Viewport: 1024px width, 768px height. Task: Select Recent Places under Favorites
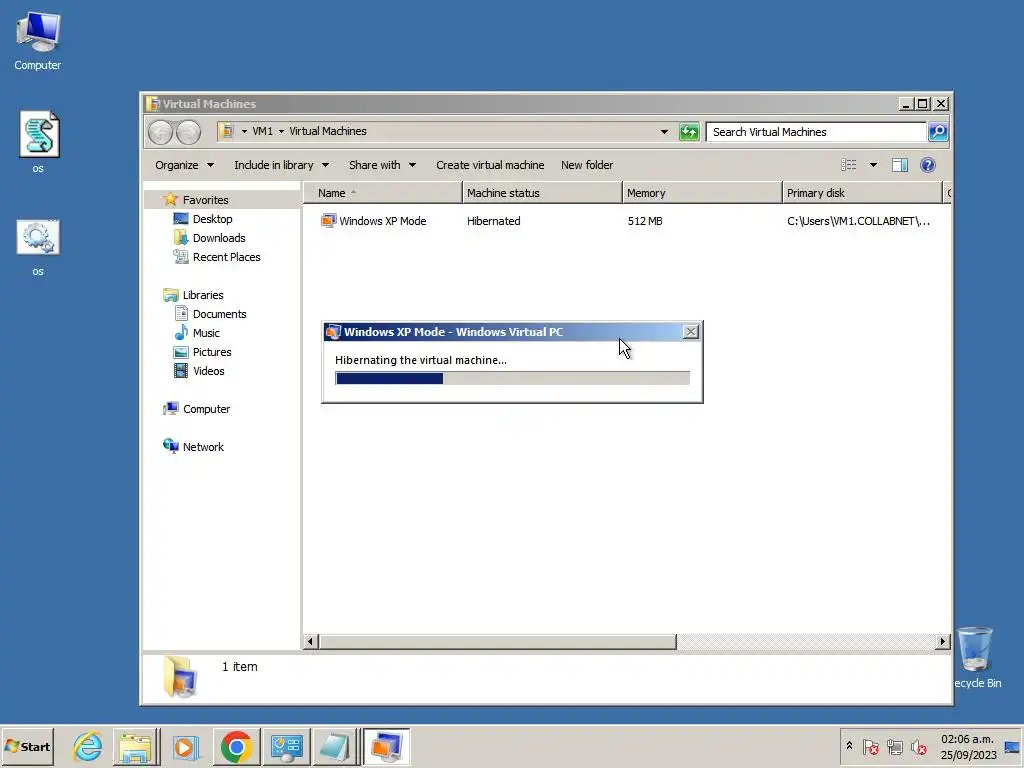(x=226, y=257)
